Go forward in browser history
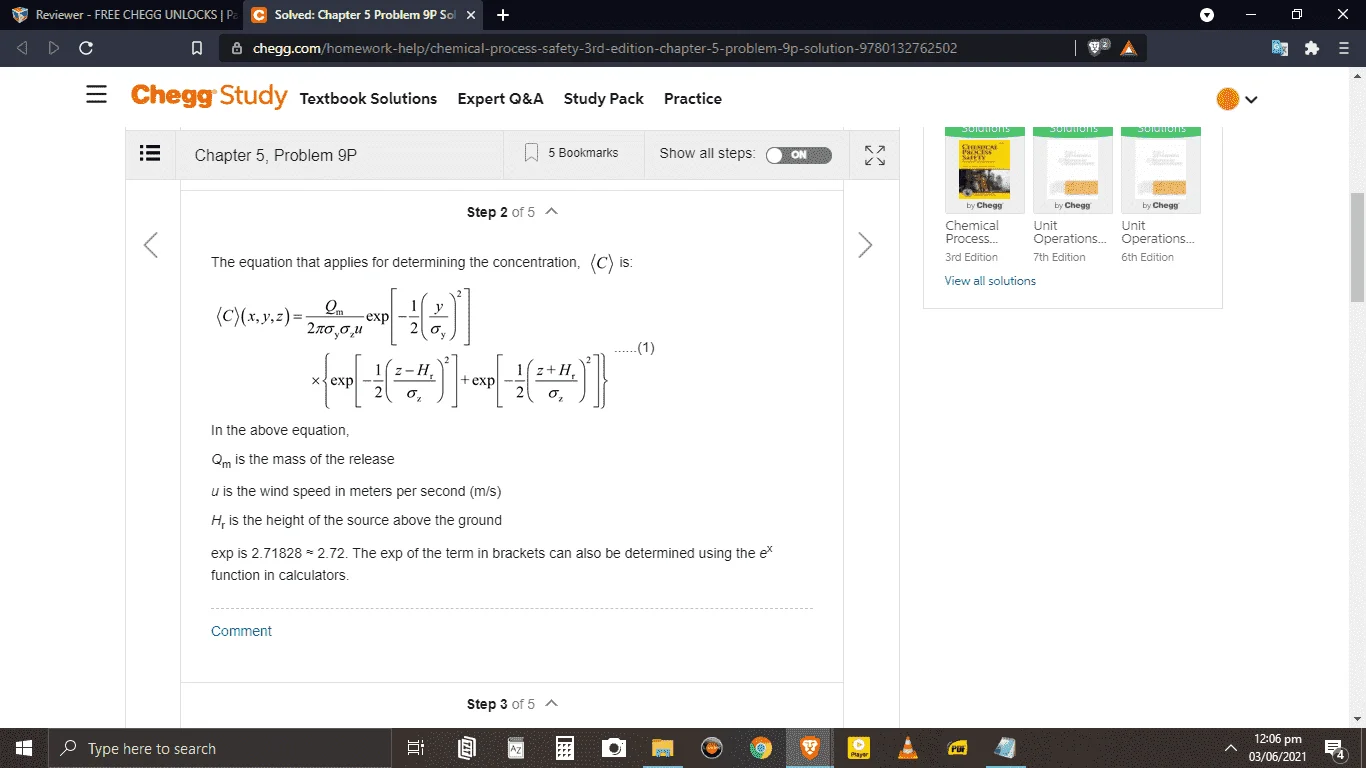The image size is (1366, 768). click(x=54, y=47)
